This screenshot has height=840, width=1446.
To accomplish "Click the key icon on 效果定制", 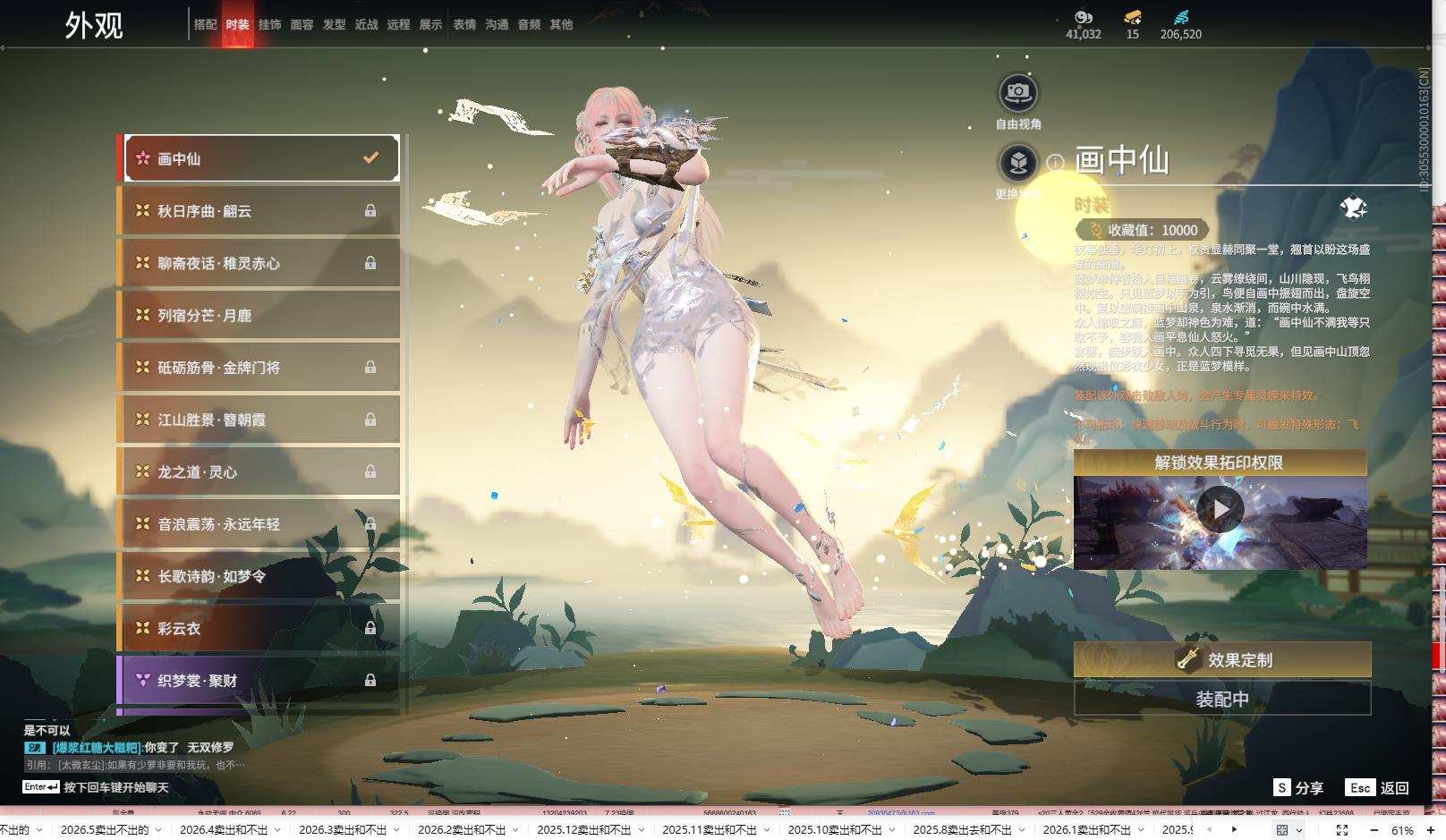I will point(1188,659).
